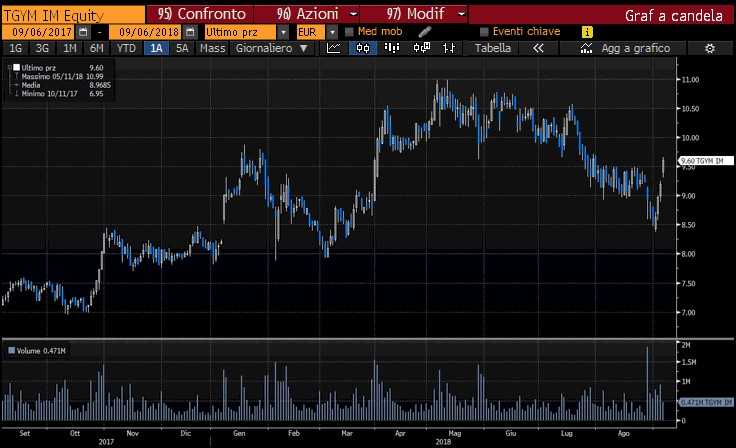Select the candlestick chart style icon
Image resolution: width=736 pixels, height=448 pixels.
coord(362,48)
